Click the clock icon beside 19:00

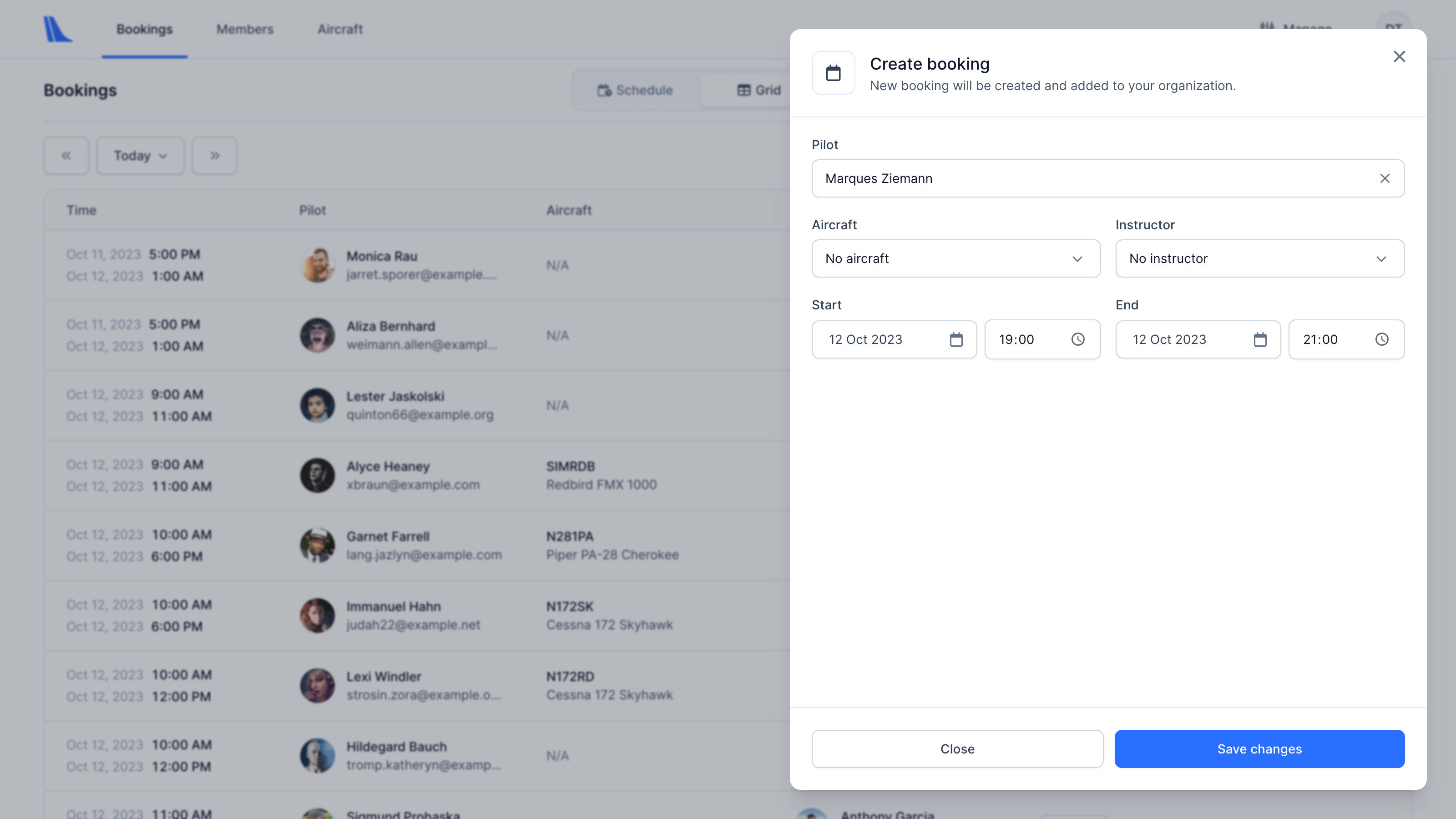click(x=1078, y=339)
